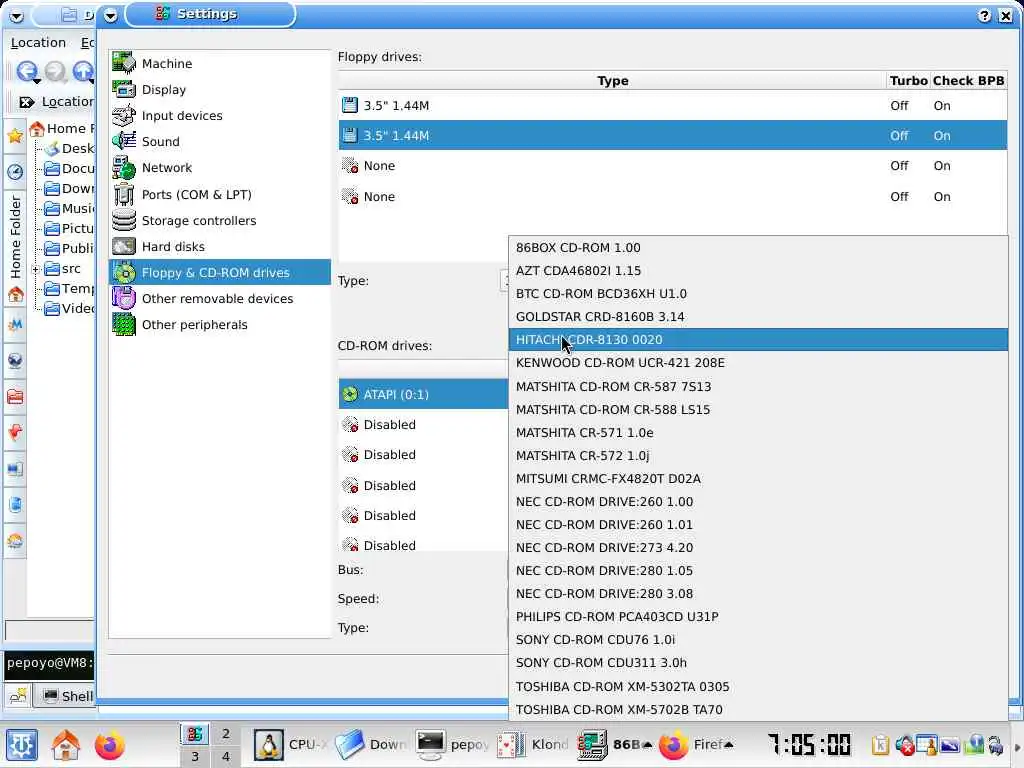Select the Home Folder tree root
1024x768 pixels.
point(63,129)
